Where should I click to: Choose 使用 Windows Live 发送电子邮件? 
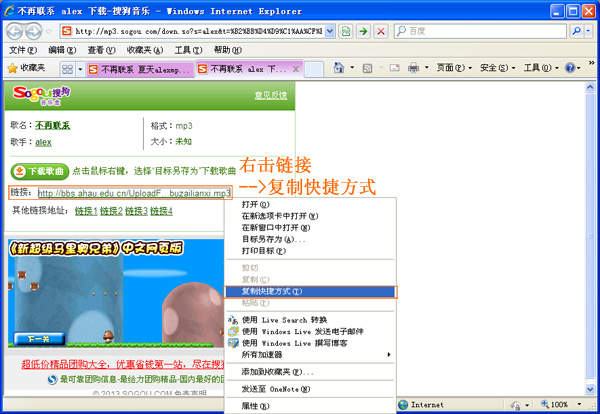tap(309, 331)
